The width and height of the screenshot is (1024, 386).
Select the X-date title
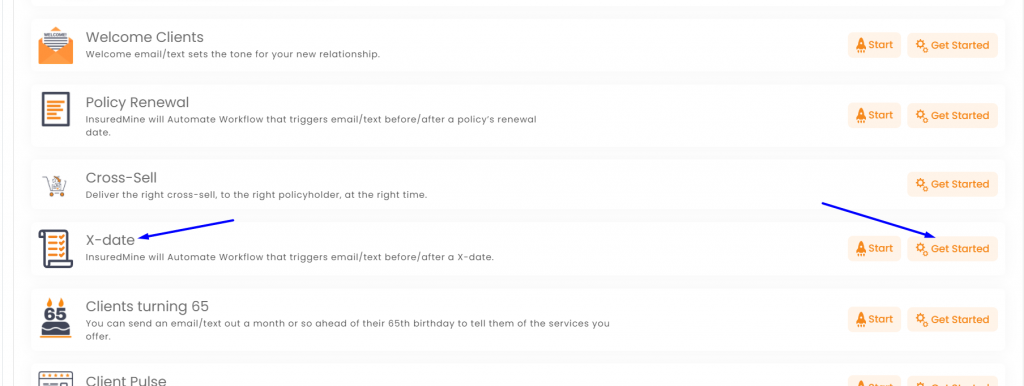pyautogui.click(x=110, y=240)
